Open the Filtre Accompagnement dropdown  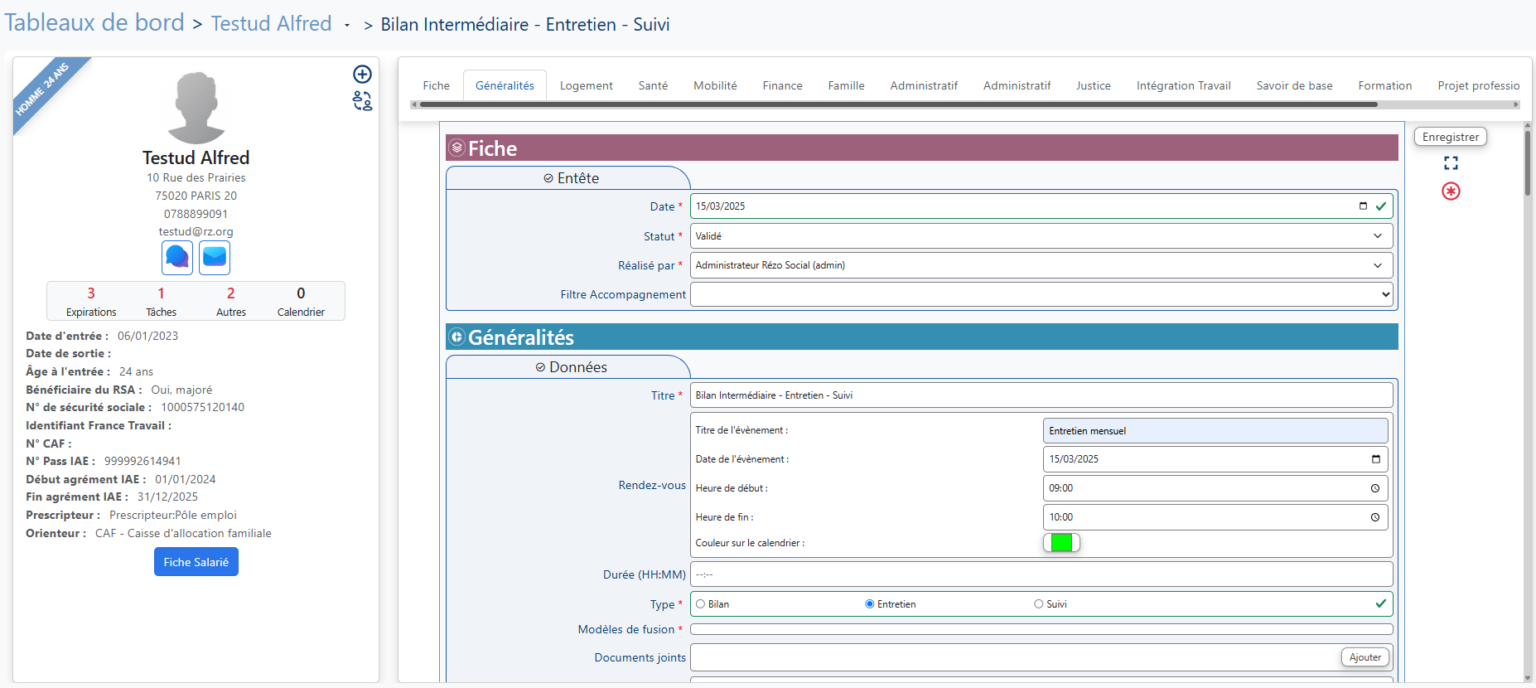(1040, 294)
